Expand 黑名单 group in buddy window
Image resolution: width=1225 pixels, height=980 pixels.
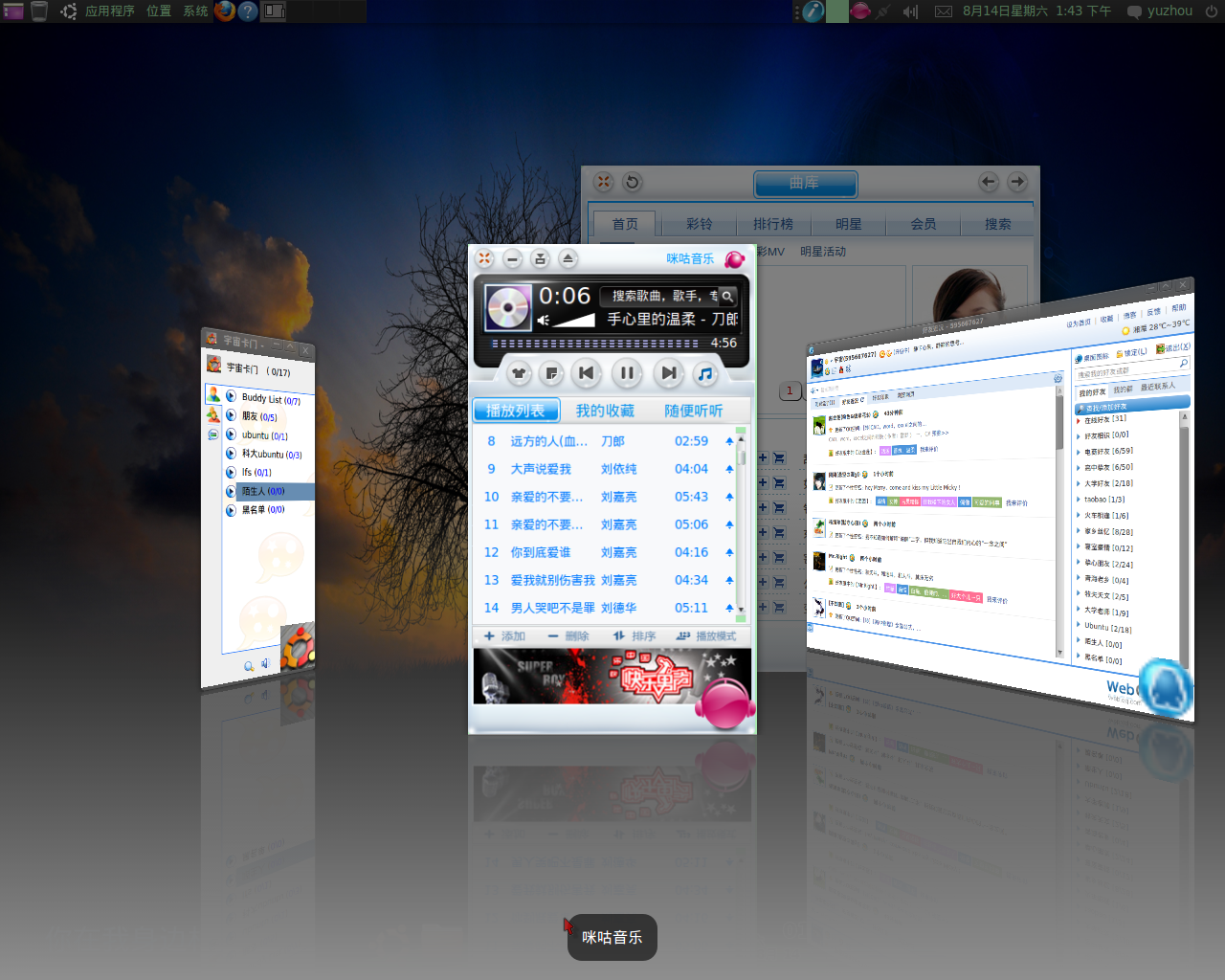click(231, 510)
